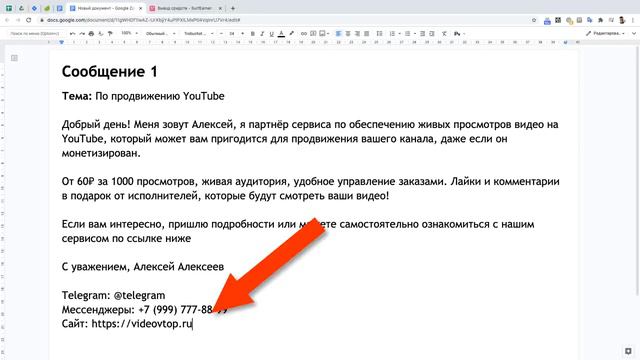Click the font size field
Screen dimensions: 640x360
pos(231,33)
